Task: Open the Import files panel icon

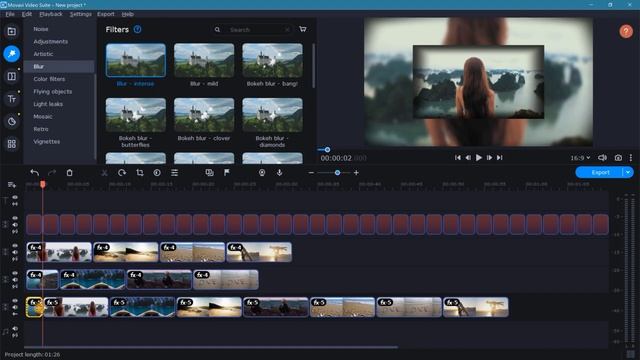Action: coord(11,31)
